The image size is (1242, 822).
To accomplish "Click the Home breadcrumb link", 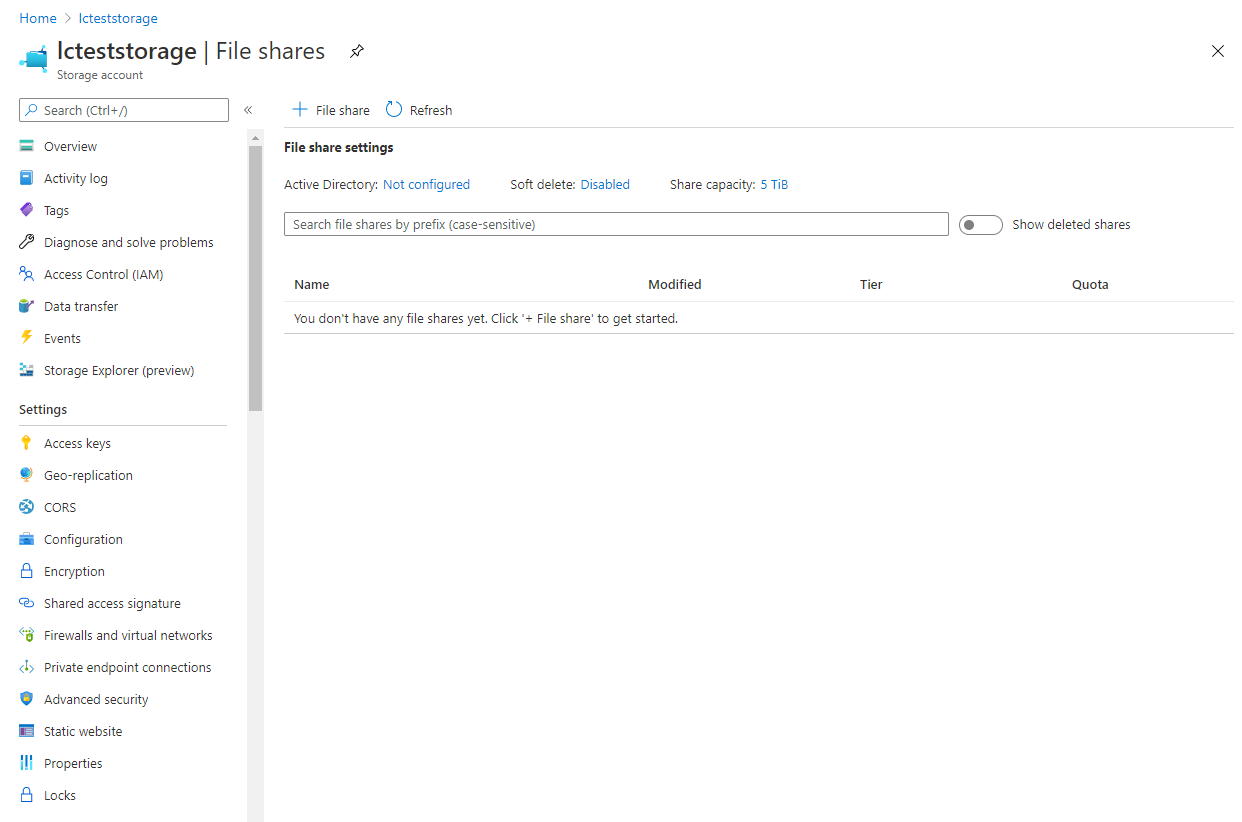I will click(x=38, y=18).
